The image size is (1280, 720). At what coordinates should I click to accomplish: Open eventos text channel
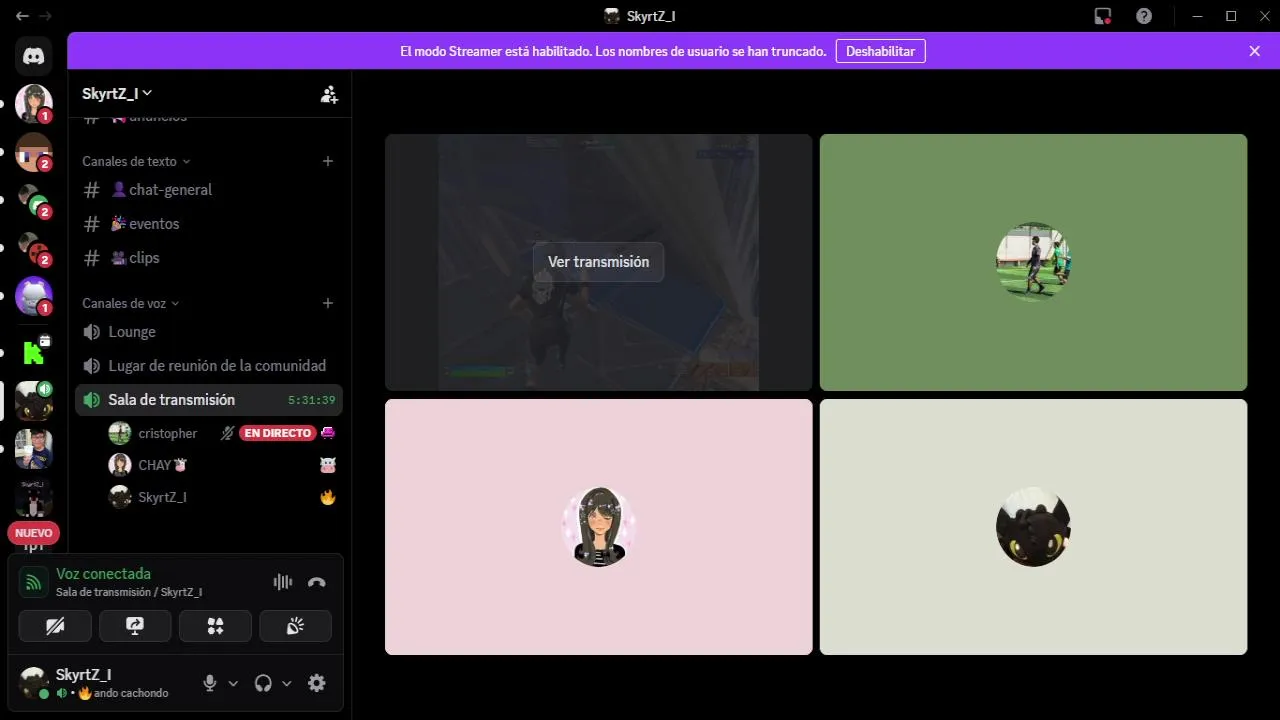tap(209, 224)
